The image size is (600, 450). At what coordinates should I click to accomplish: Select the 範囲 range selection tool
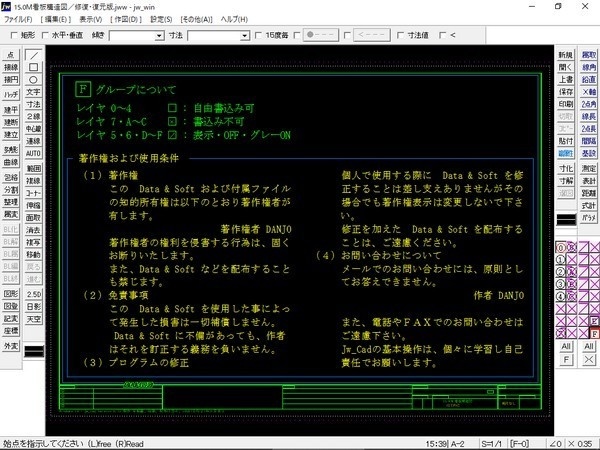tap(33, 168)
